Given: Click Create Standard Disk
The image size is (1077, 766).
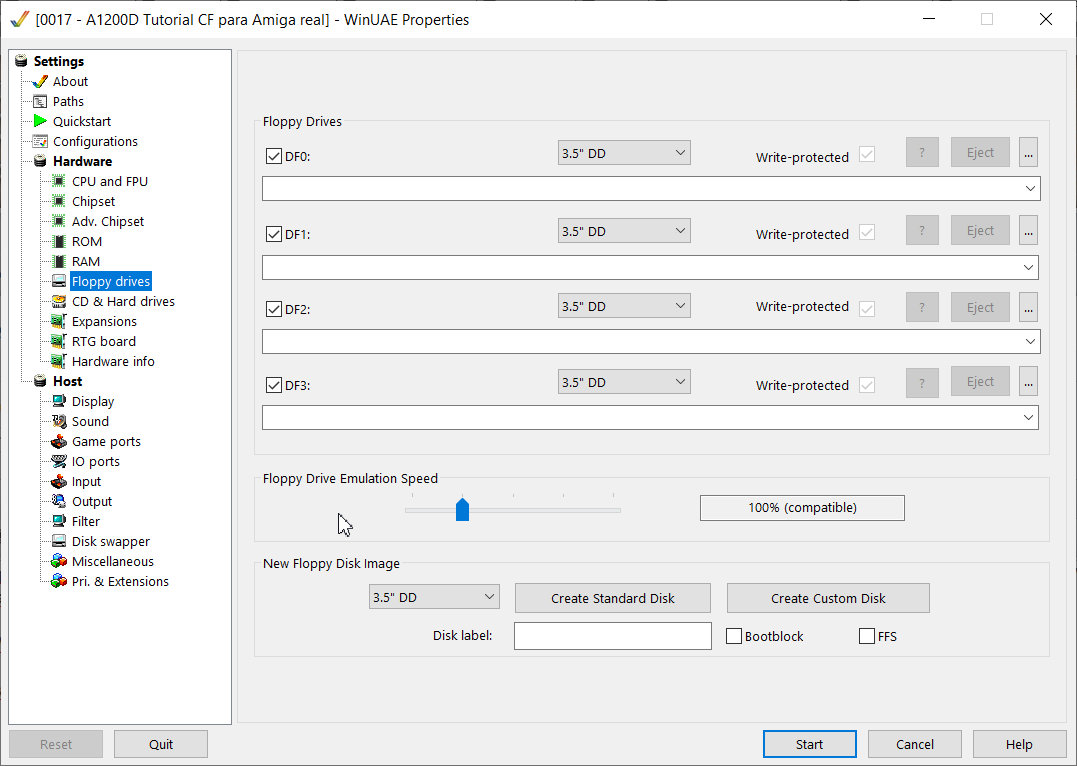Looking at the screenshot, I should [x=613, y=598].
